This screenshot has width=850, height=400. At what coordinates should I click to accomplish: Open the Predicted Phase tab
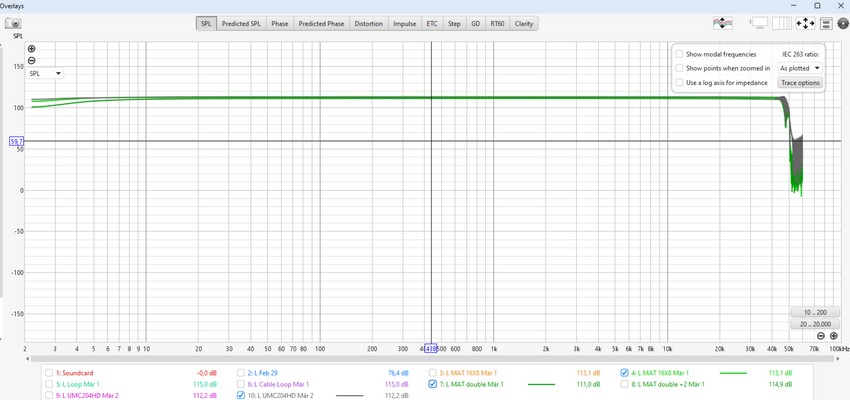click(321, 24)
